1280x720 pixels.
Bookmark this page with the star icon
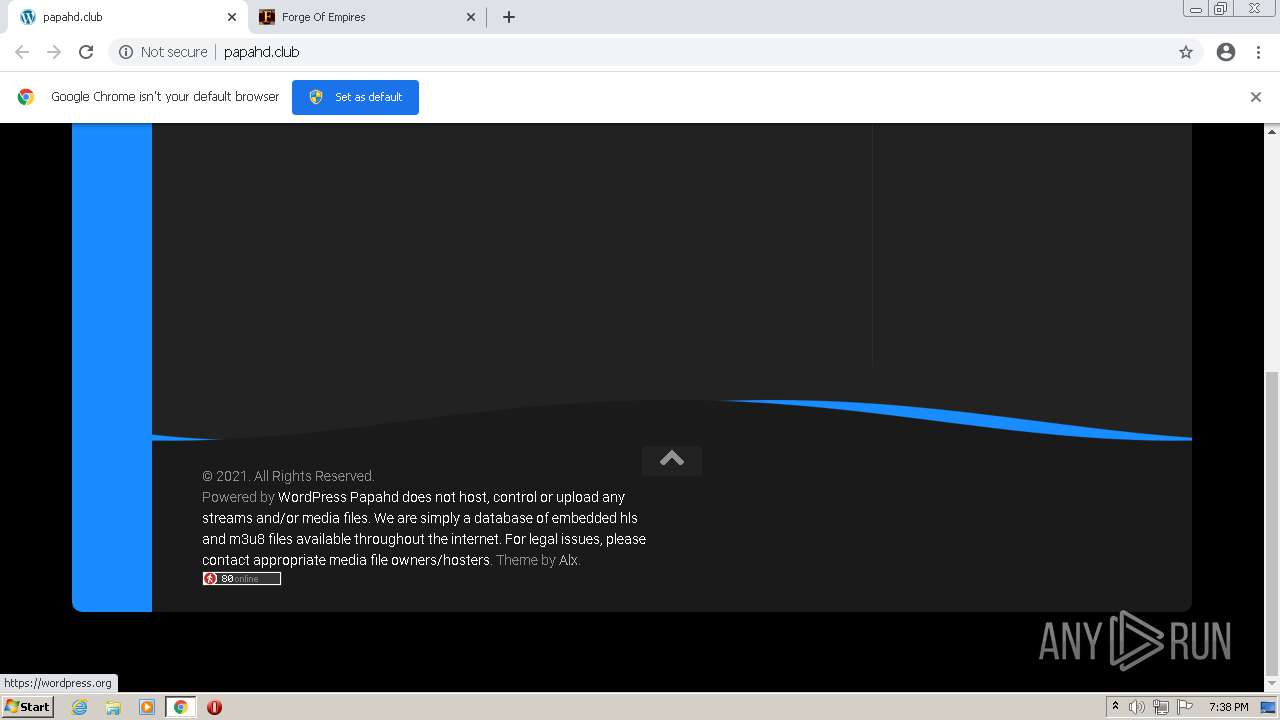tap(1186, 52)
